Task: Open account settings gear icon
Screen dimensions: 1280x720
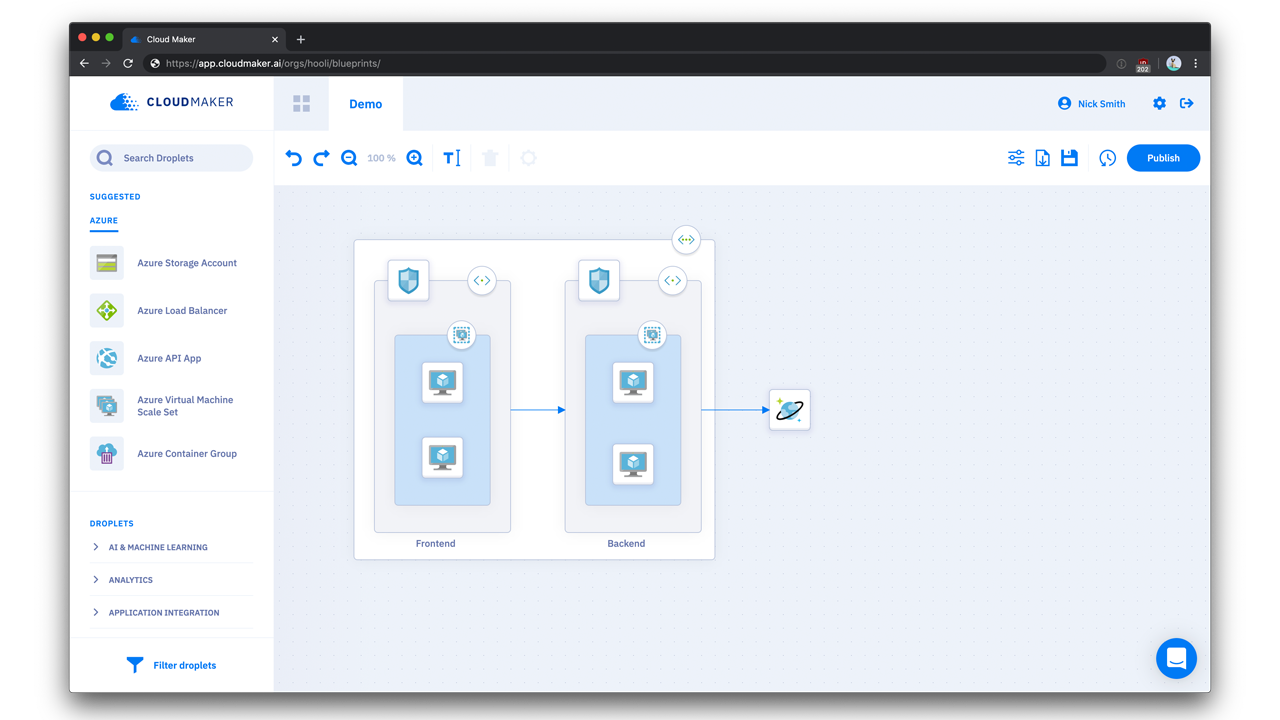Action: (x=1159, y=104)
